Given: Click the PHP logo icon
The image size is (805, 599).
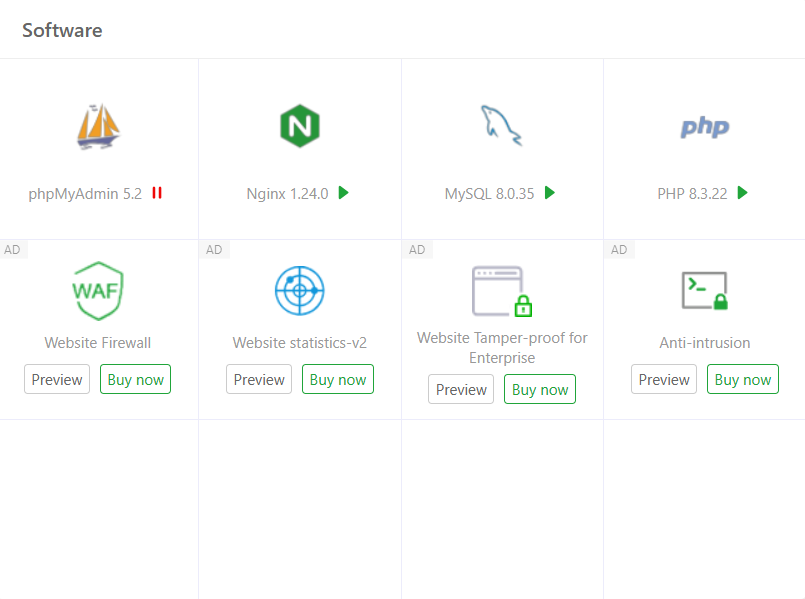Looking at the screenshot, I should 704,127.
